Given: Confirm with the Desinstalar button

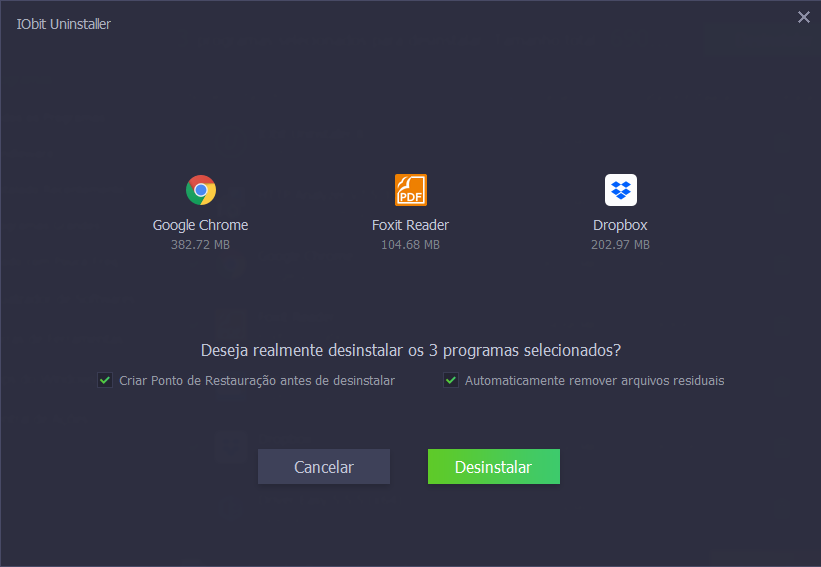Looking at the screenshot, I should [x=494, y=466].
